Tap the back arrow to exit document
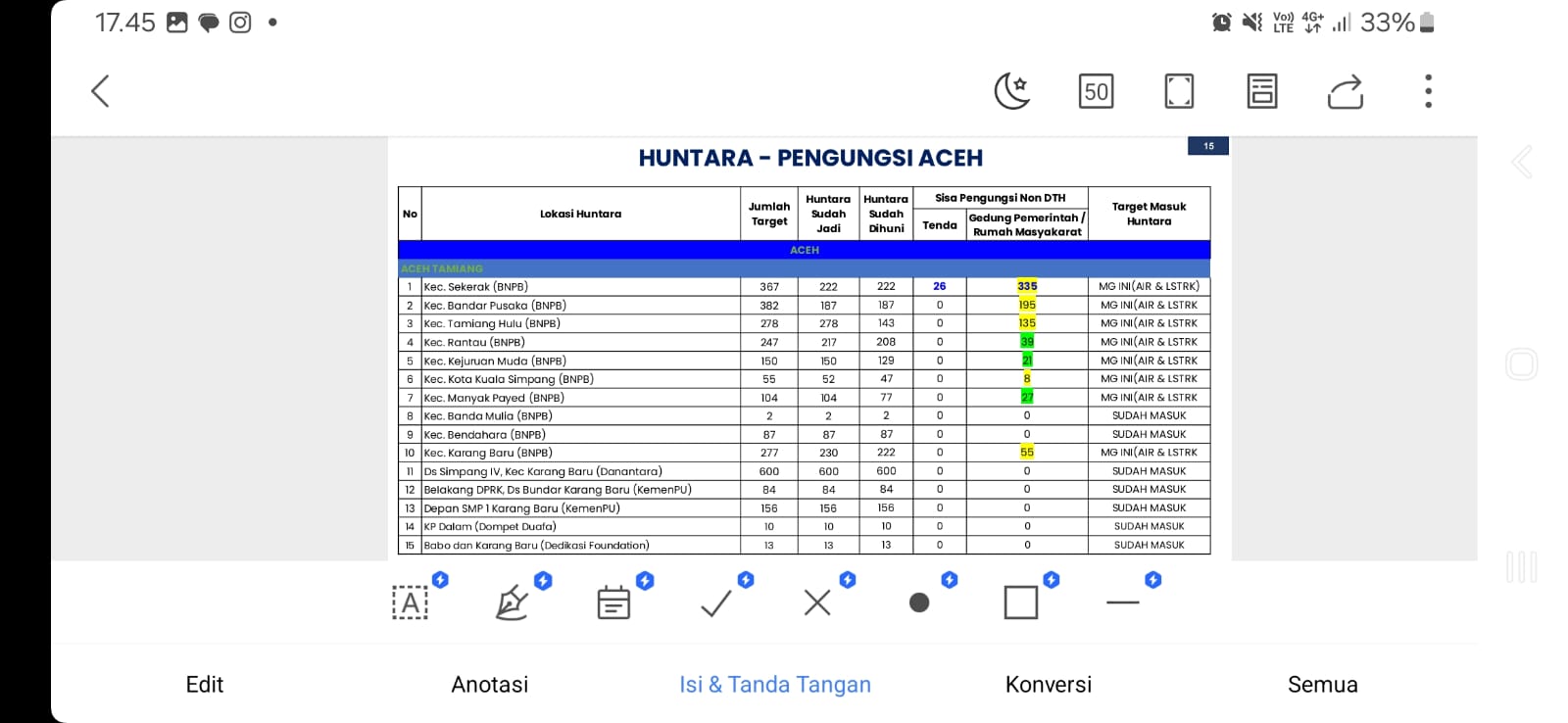1568x723 pixels. tap(100, 91)
